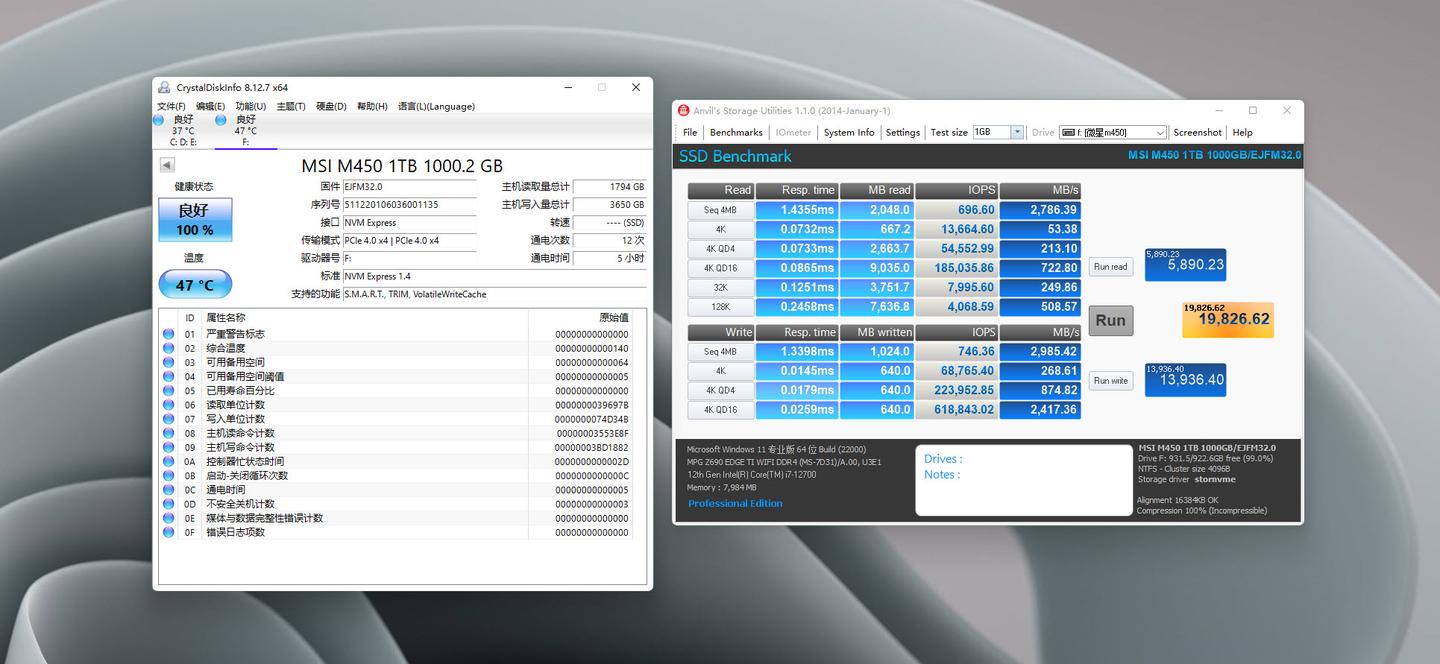The width and height of the screenshot is (1440, 664).
Task: Click inside the Drives and Notes field
Action: (1020, 480)
